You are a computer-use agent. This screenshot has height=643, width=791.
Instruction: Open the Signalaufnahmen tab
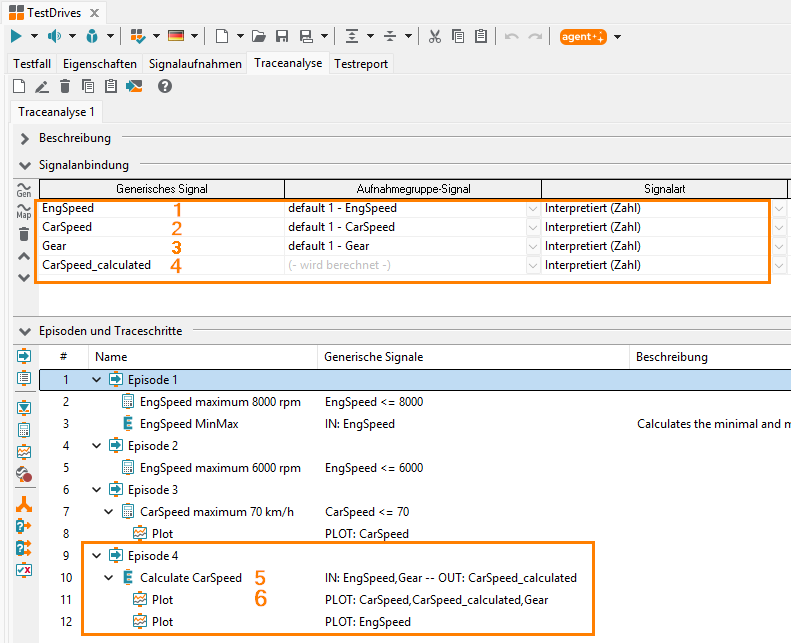tap(195, 64)
